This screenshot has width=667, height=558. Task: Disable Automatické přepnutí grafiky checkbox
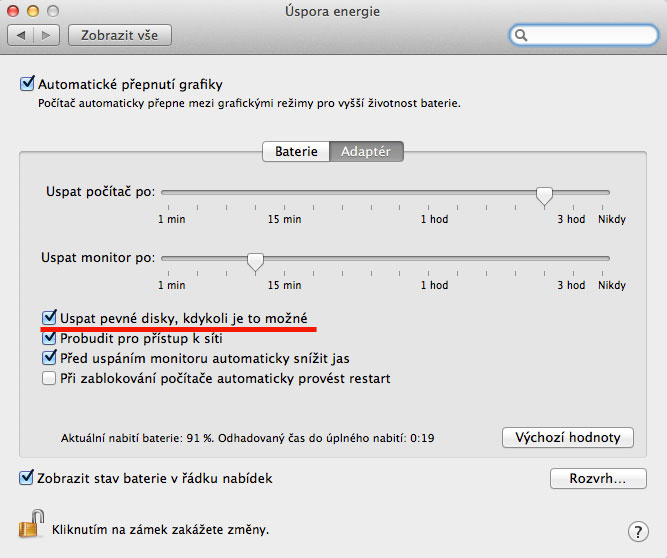[x=27, y=84]
